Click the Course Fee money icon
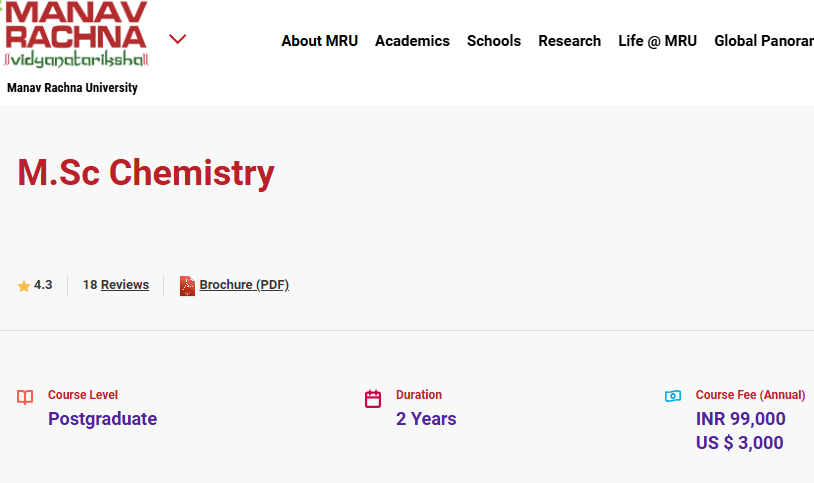The image size is (814, 483). 673,396
